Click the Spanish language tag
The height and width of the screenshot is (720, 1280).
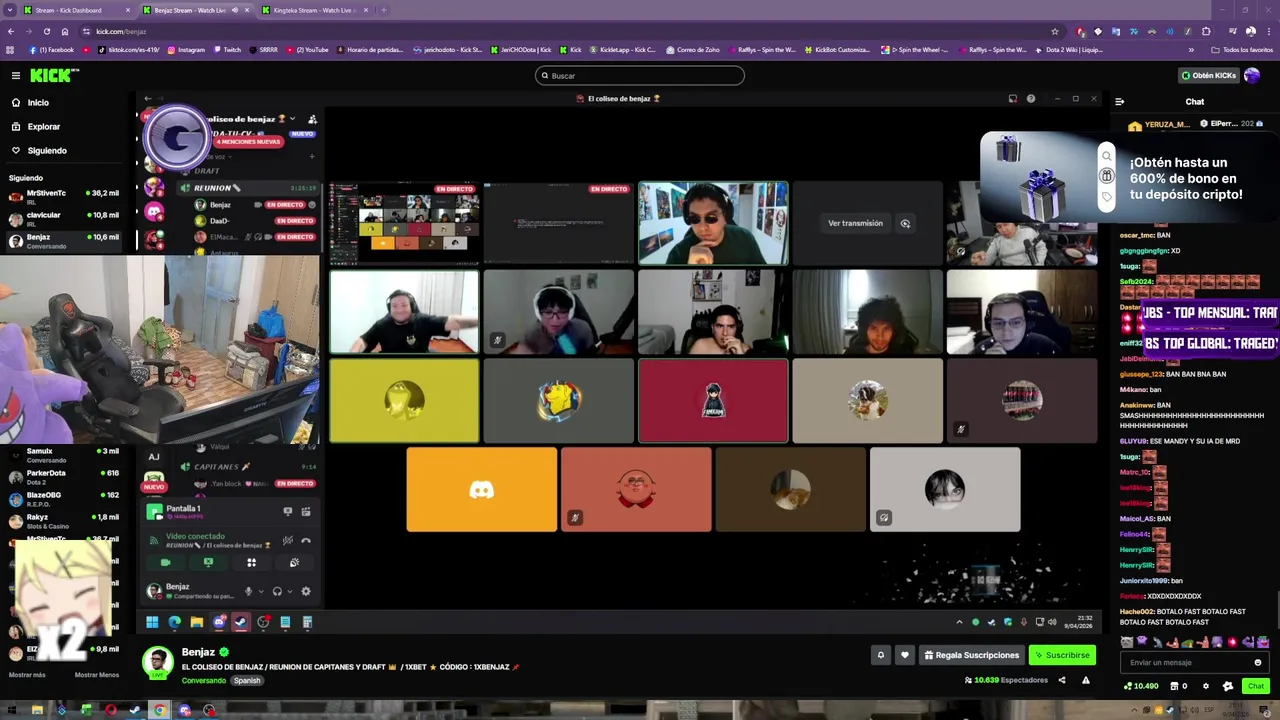pyautogui.click(x=247, y=681)
